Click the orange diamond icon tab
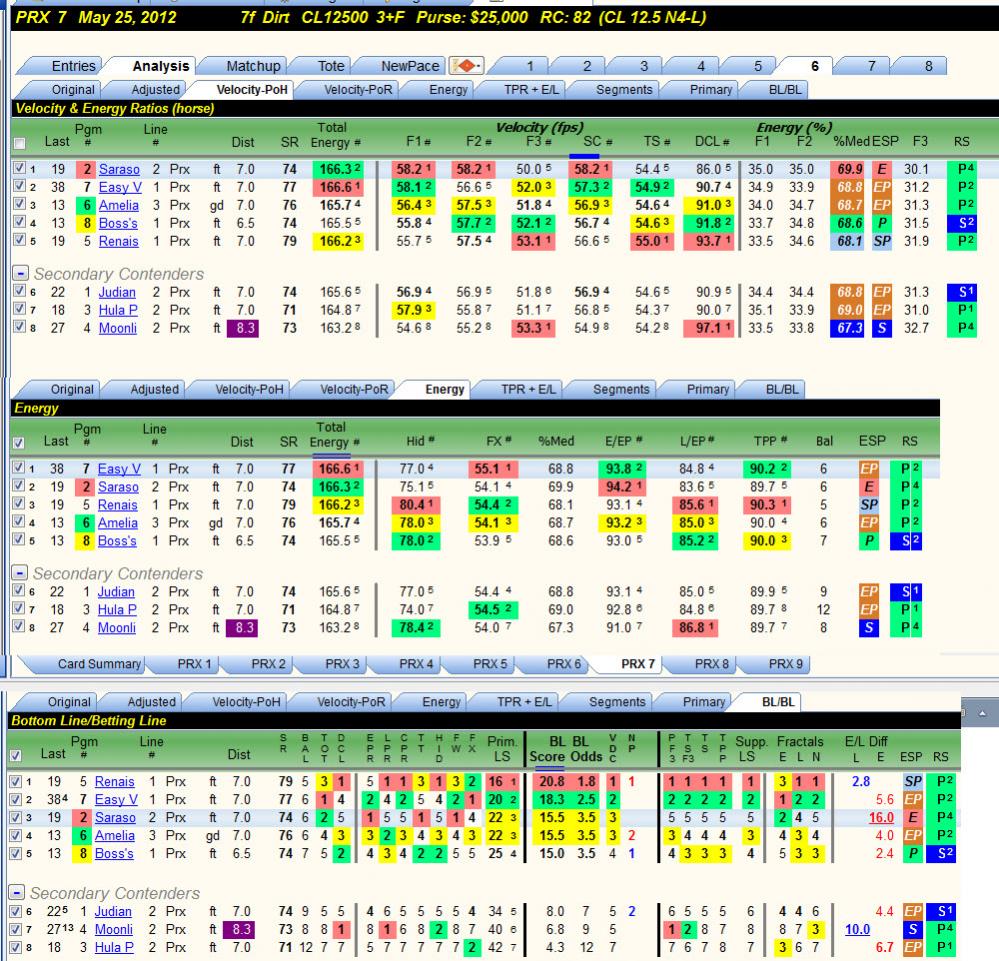 (466, 66)
